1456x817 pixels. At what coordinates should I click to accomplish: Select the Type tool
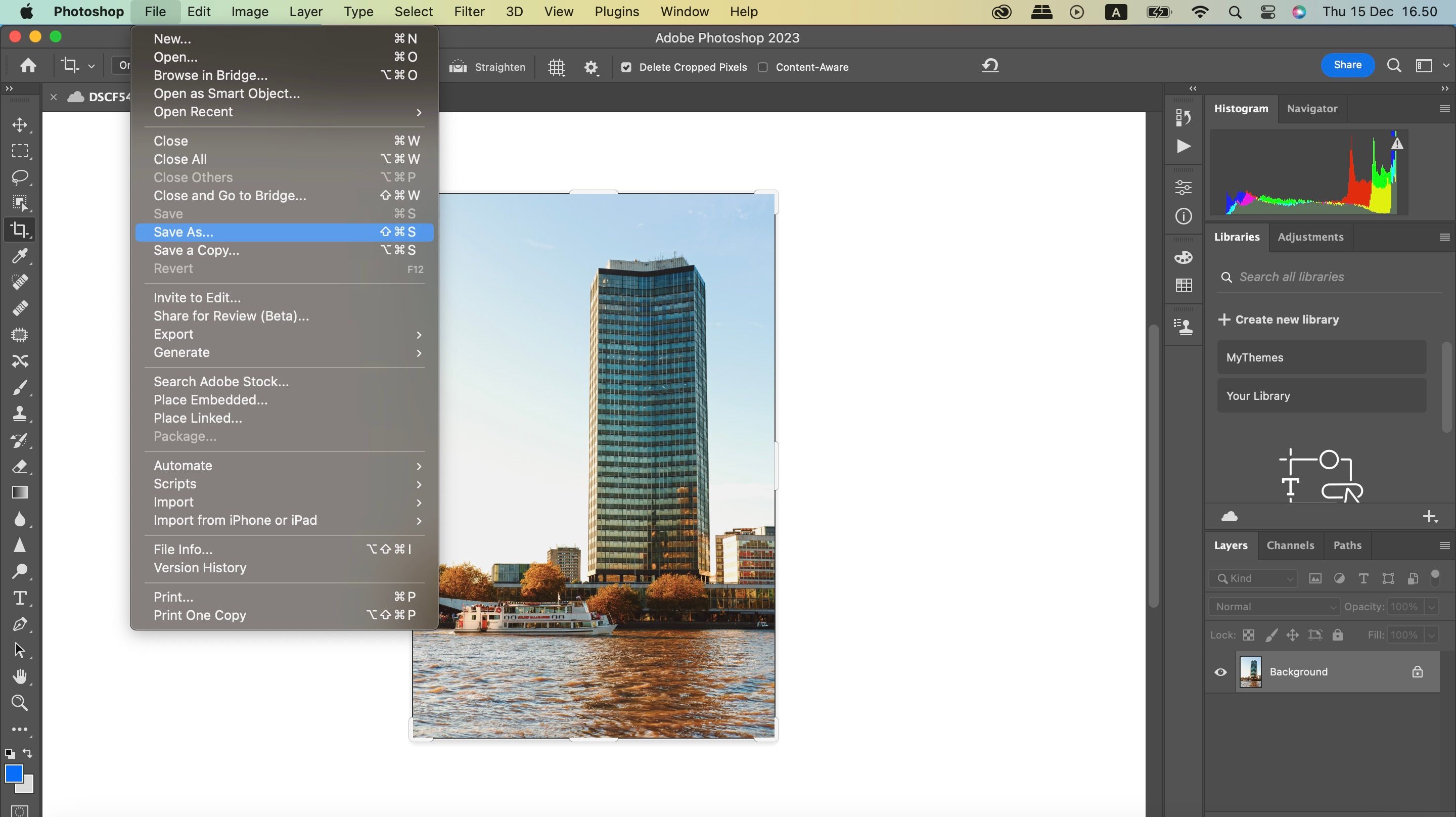click(20, 598)
